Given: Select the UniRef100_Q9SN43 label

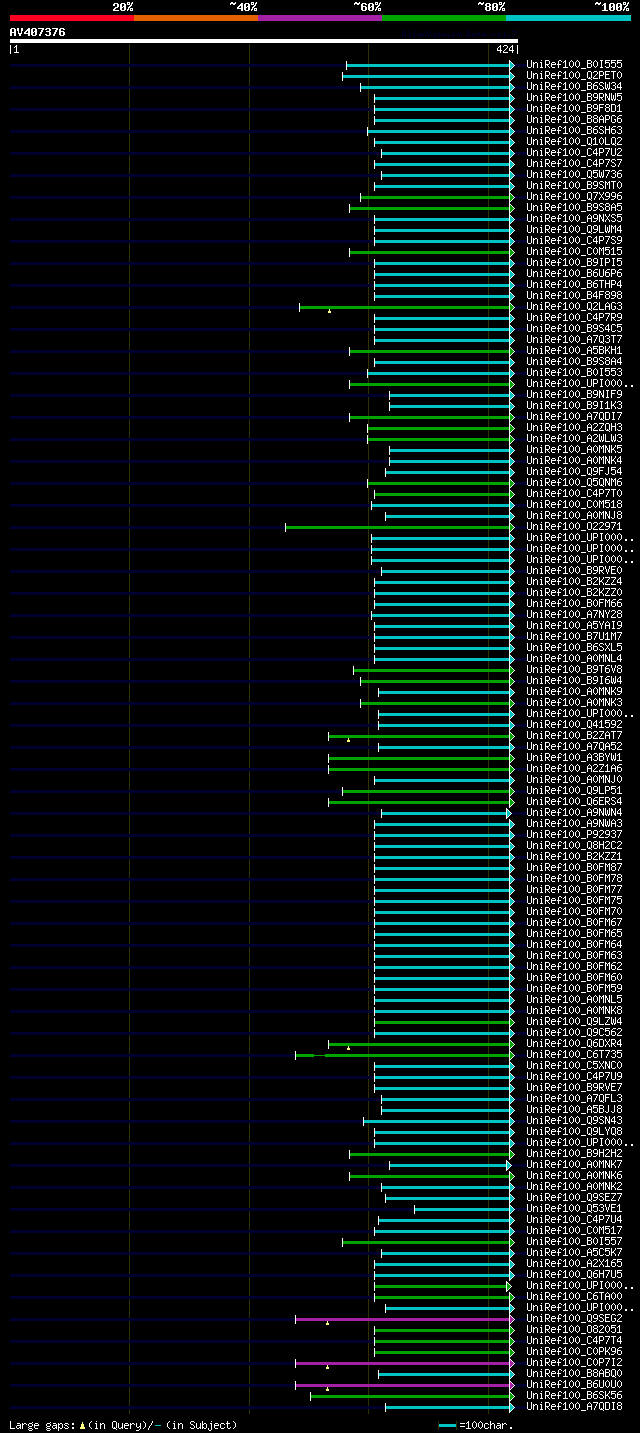Looking at the screenshot, I should 574,1120.
